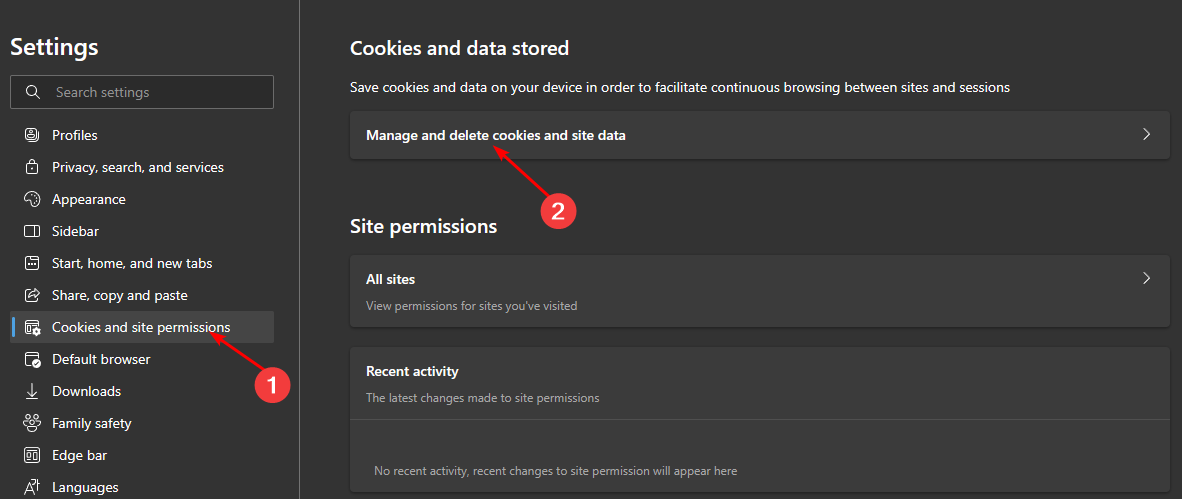Screen dimensions: 1182x499
Task: Select the Recent activity section header
Action: [412, 371]
